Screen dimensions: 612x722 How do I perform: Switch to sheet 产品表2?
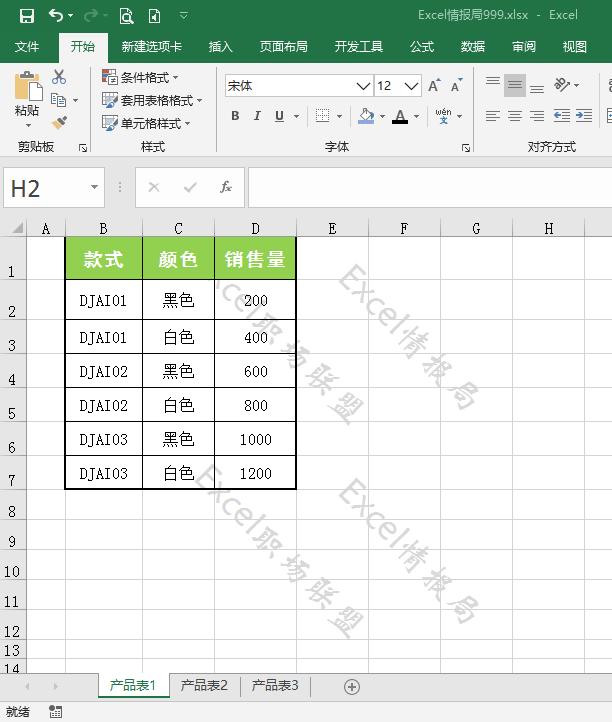click(204, 685)
